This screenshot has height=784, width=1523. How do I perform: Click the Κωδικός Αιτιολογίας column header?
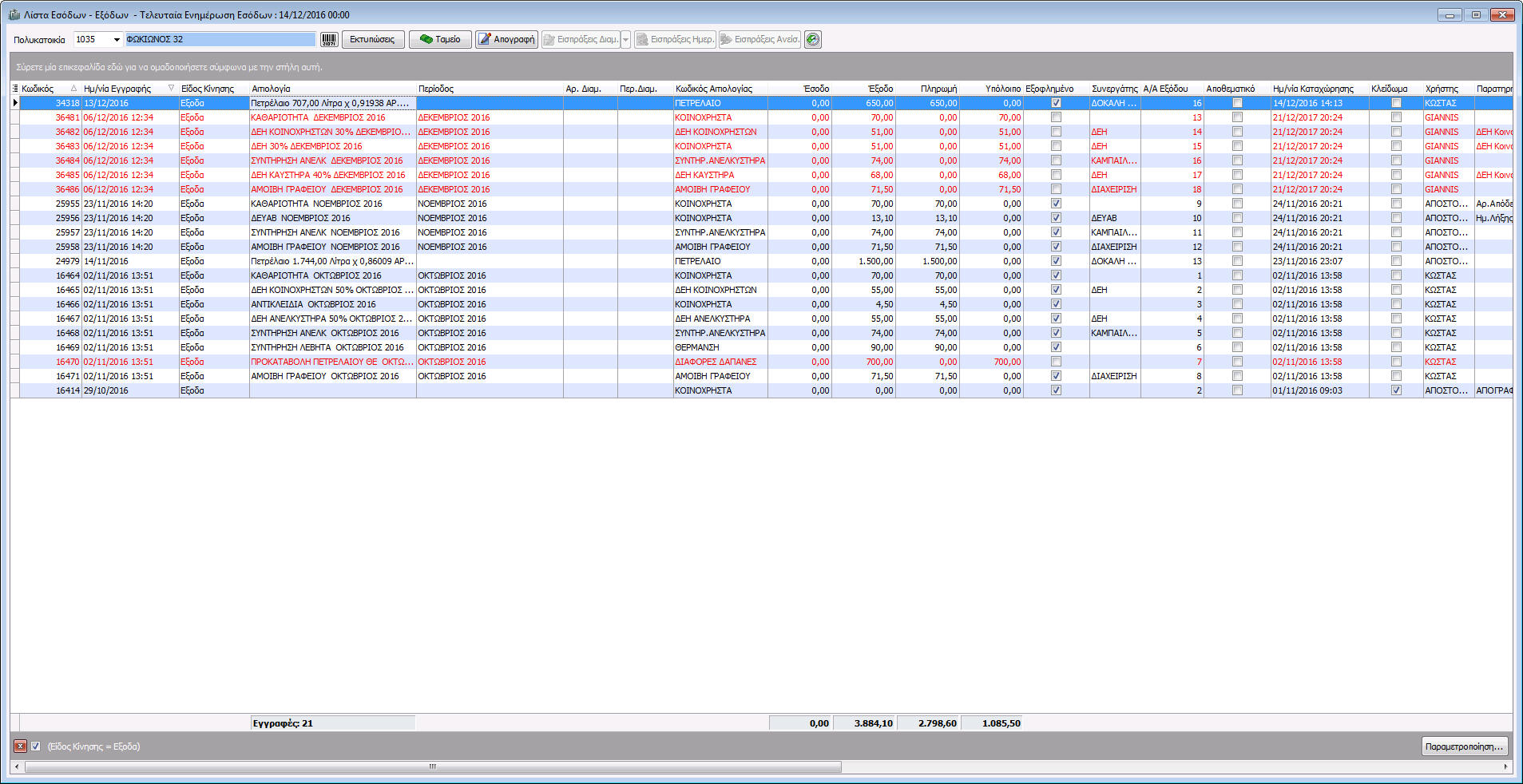720,89
